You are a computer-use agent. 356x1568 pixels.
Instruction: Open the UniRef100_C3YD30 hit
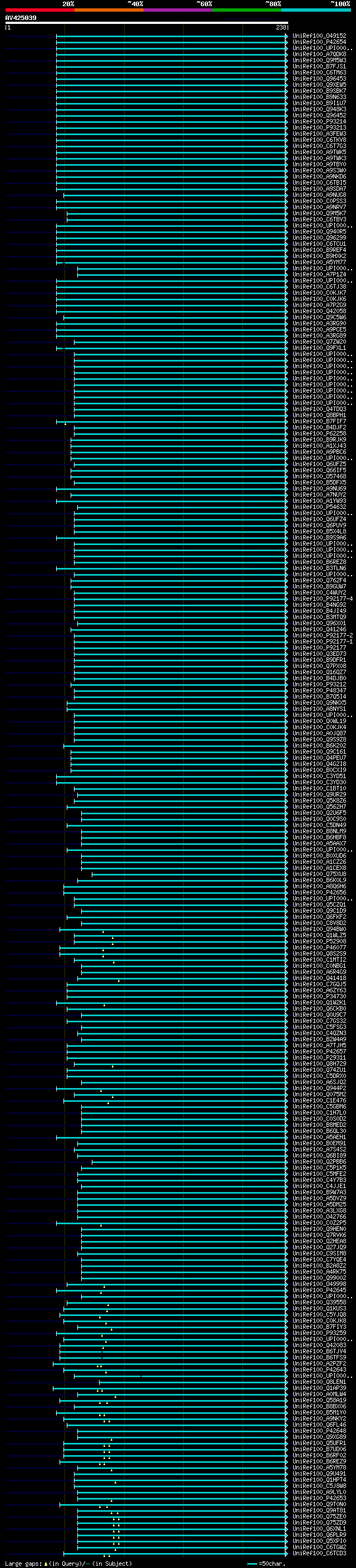(x=319, y=782)
